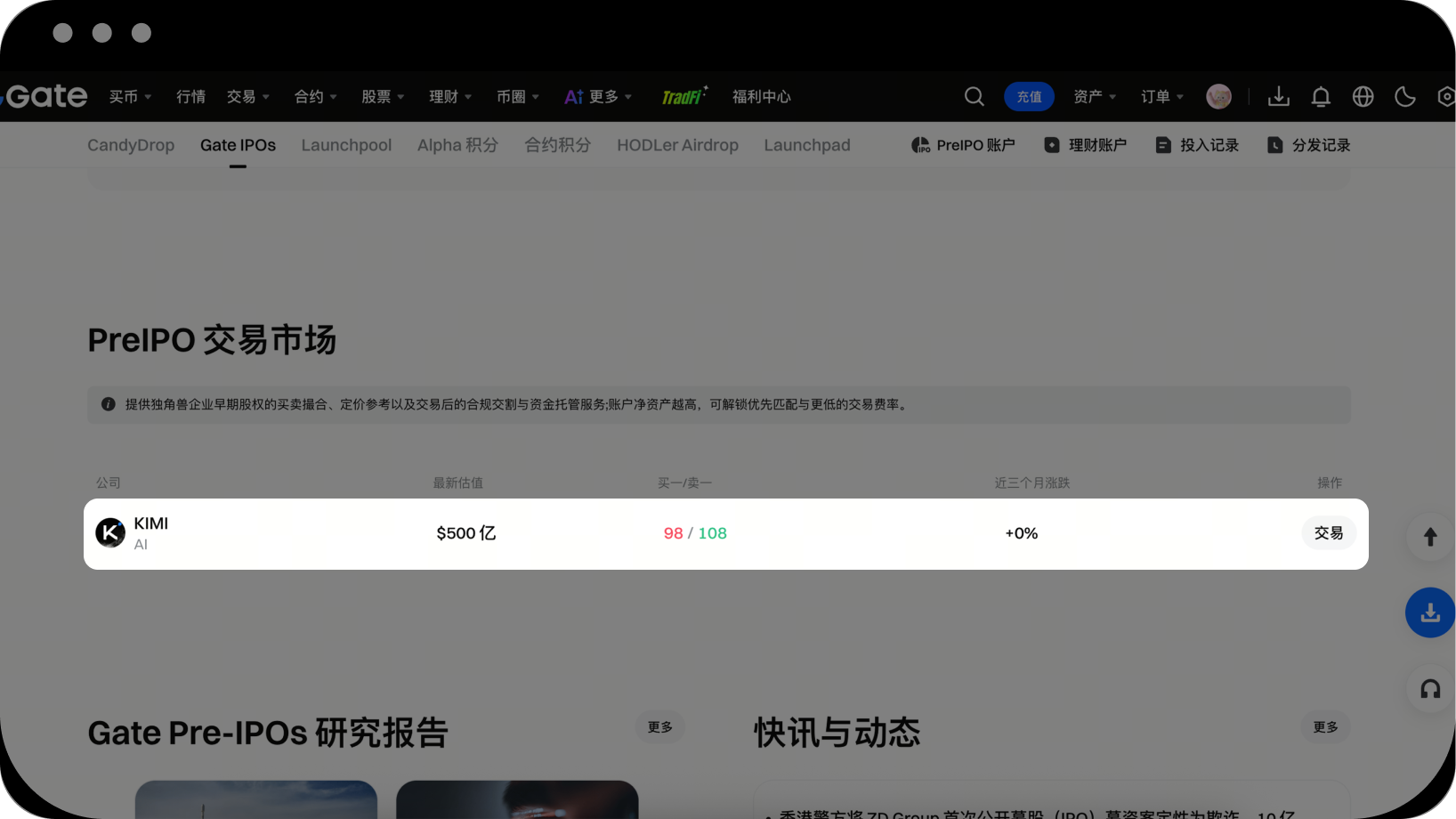Expand the 买币 dropdown

pos(130,96)
